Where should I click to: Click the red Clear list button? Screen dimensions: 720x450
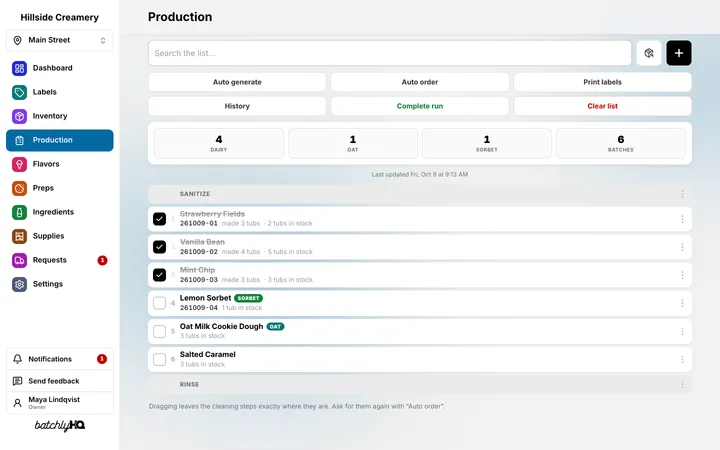602,106
